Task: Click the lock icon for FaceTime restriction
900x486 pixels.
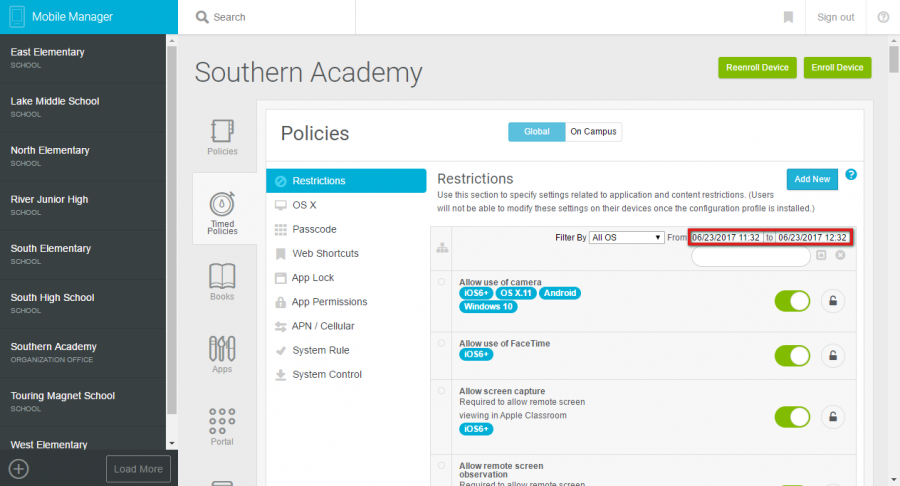Action: 832,355
